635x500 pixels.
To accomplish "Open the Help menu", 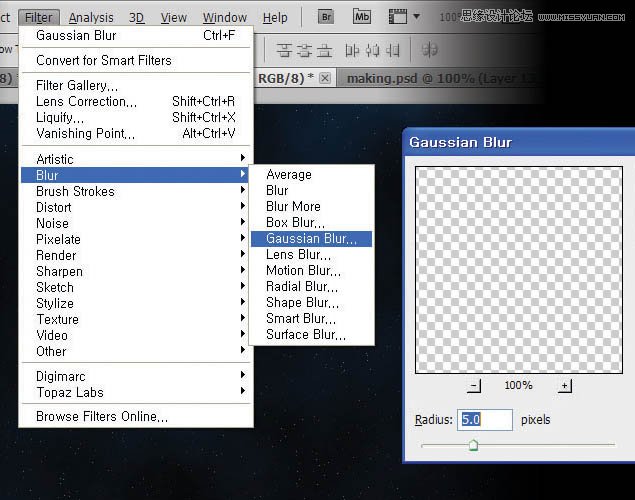I will point(275,17).
